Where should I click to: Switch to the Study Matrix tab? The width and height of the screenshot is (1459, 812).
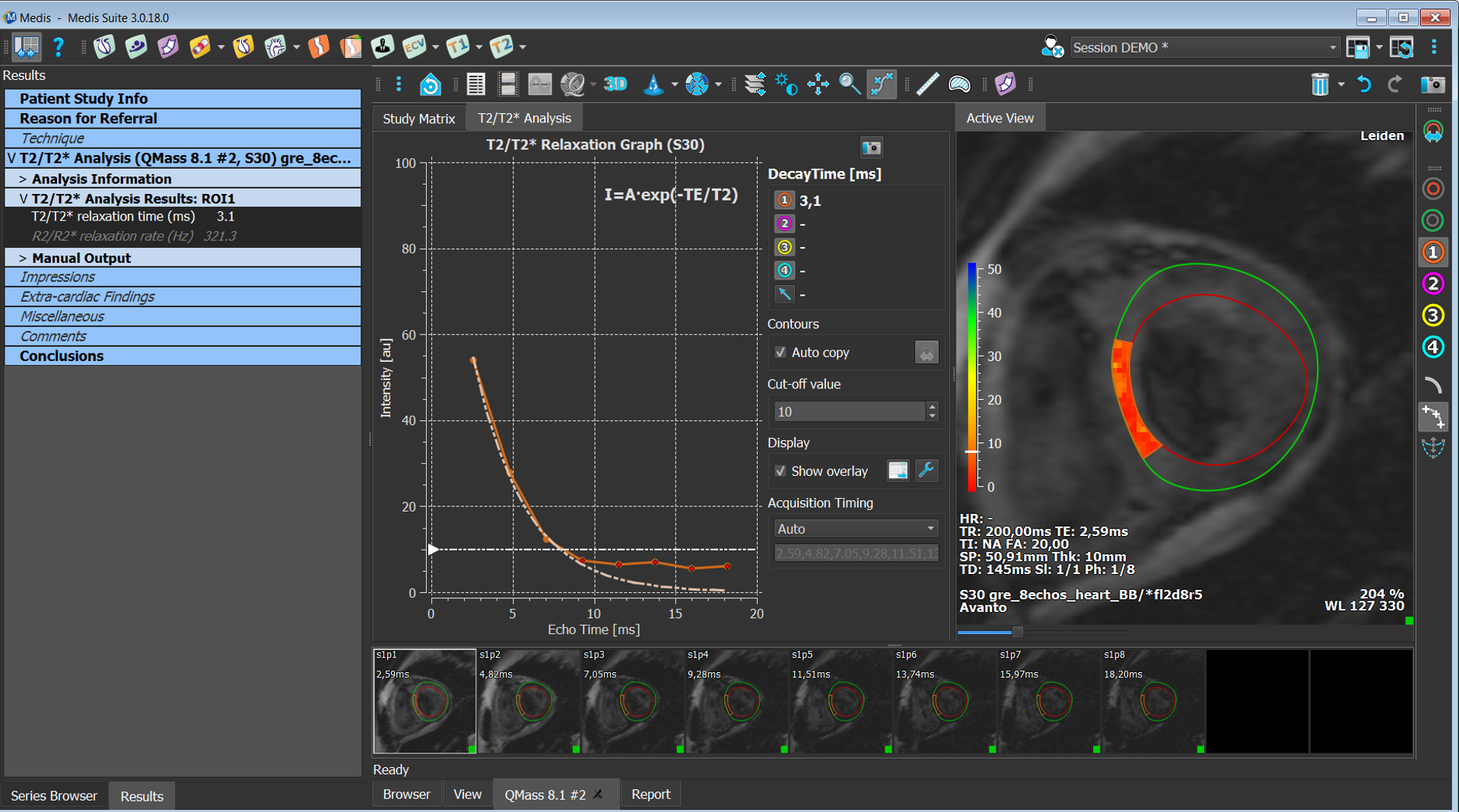tap(418, 118)
